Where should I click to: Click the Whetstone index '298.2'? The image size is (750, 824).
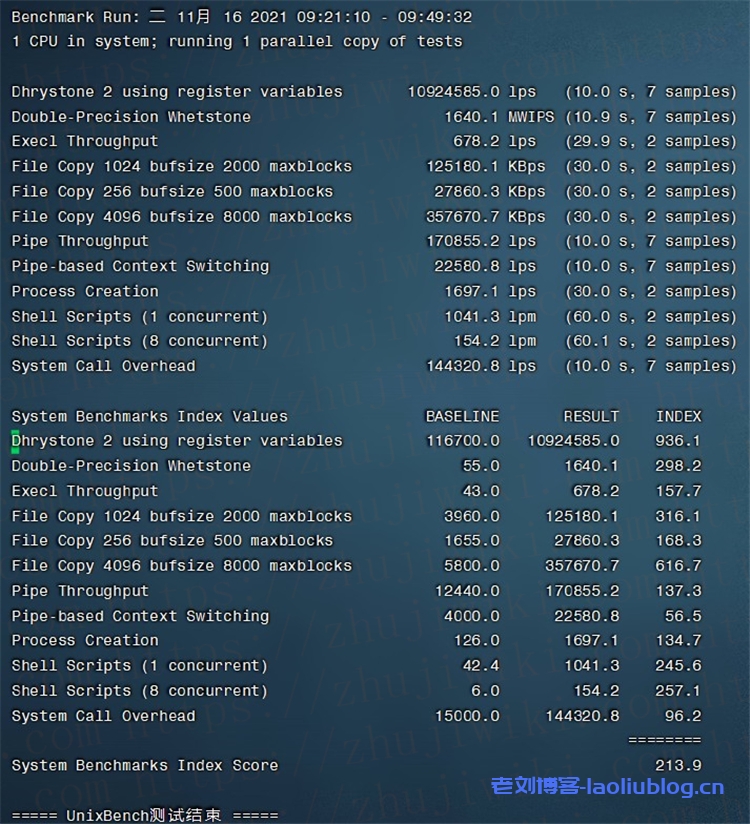click(x=678, y=466)
